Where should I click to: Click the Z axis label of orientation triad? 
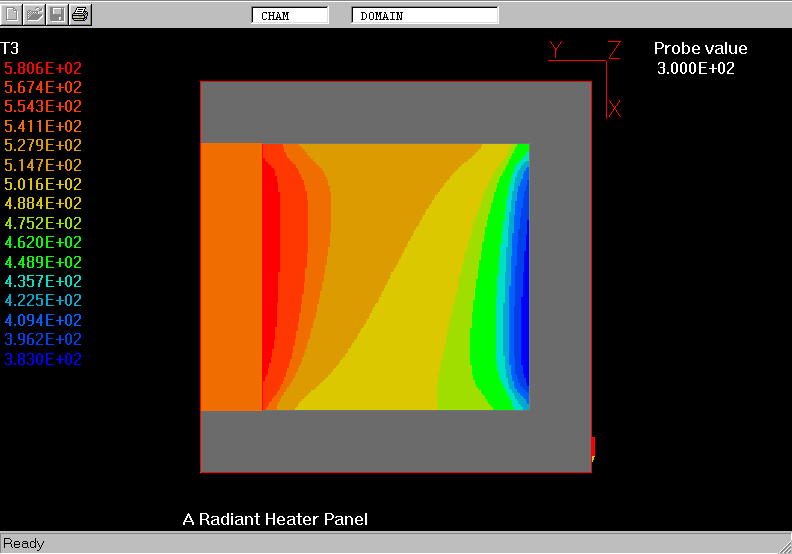(x=615, y=49)
